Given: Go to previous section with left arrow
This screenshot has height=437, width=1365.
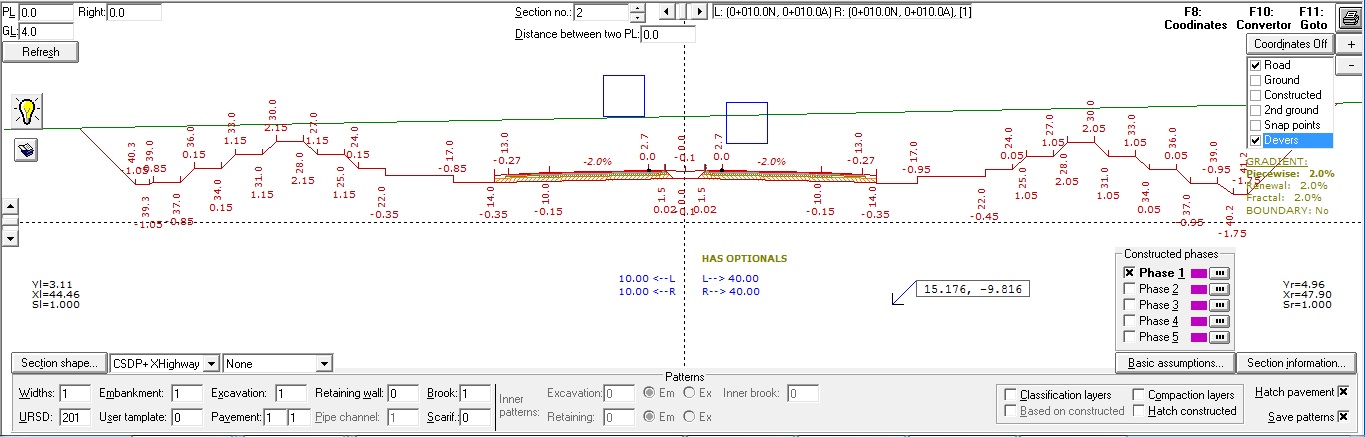Looking at the screenshot, I should click(666, 12).
